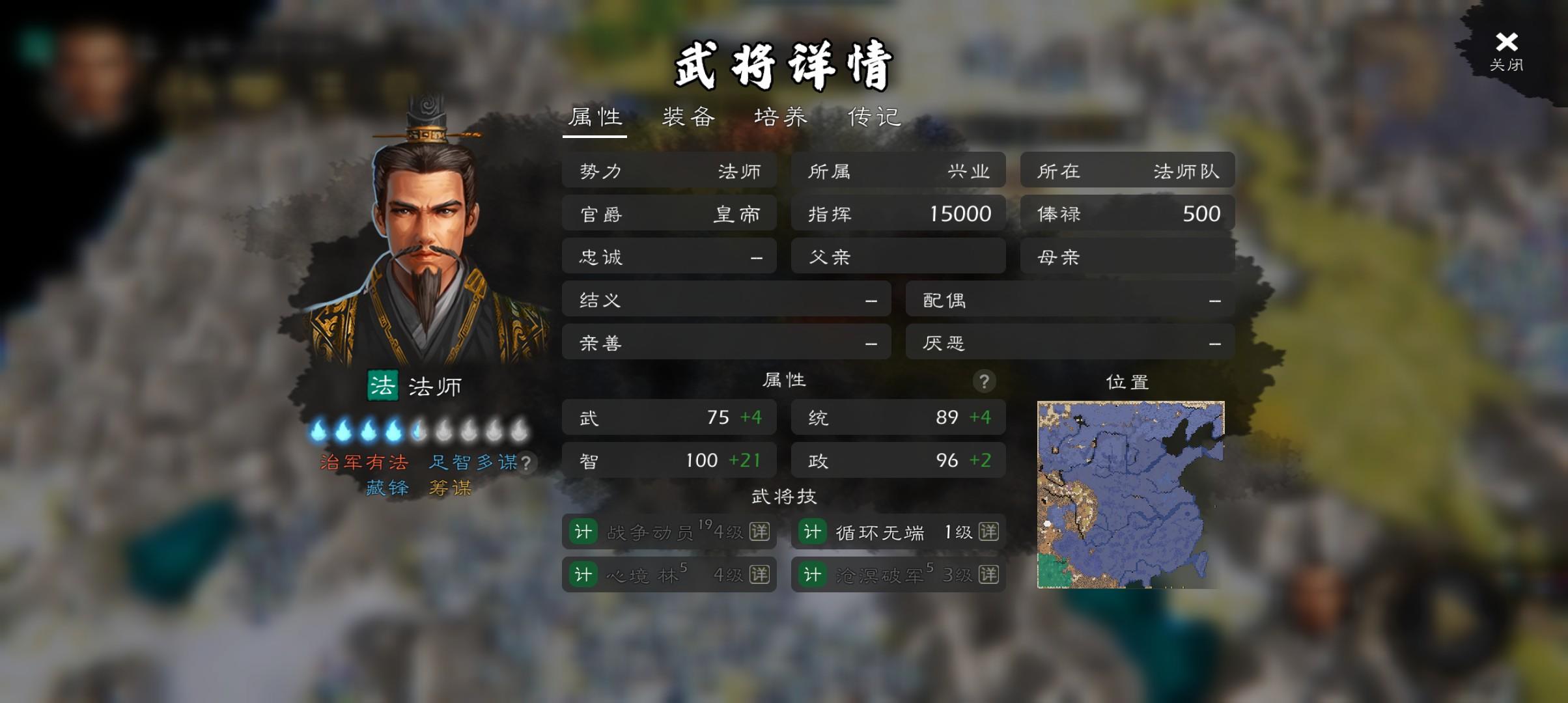Switch to the 装备 tab

pyautogui.click(x=688, y=117)
